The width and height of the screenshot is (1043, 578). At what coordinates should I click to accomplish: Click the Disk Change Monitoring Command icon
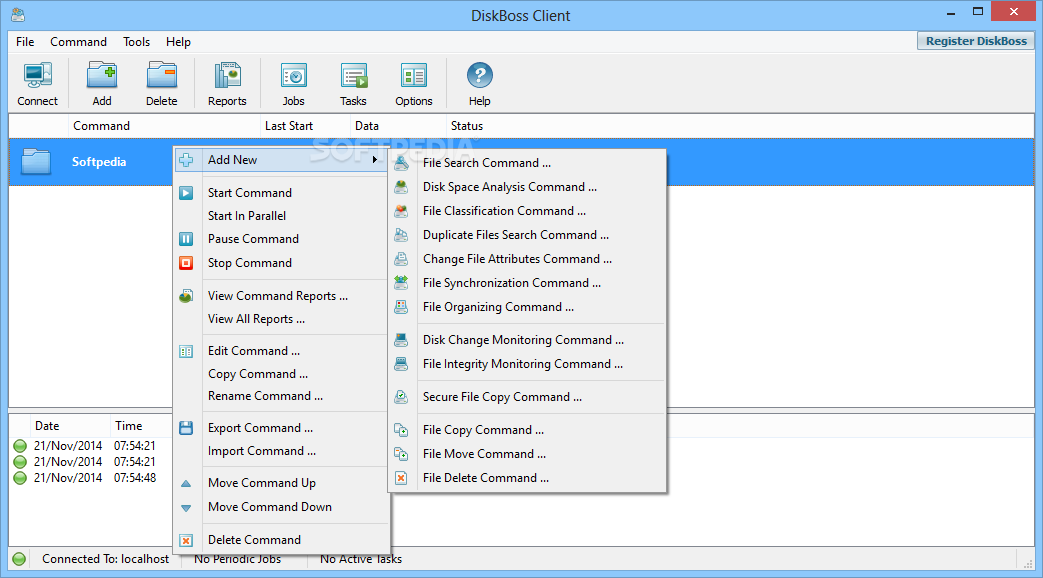pyautogui.click(x=401, y=340)
